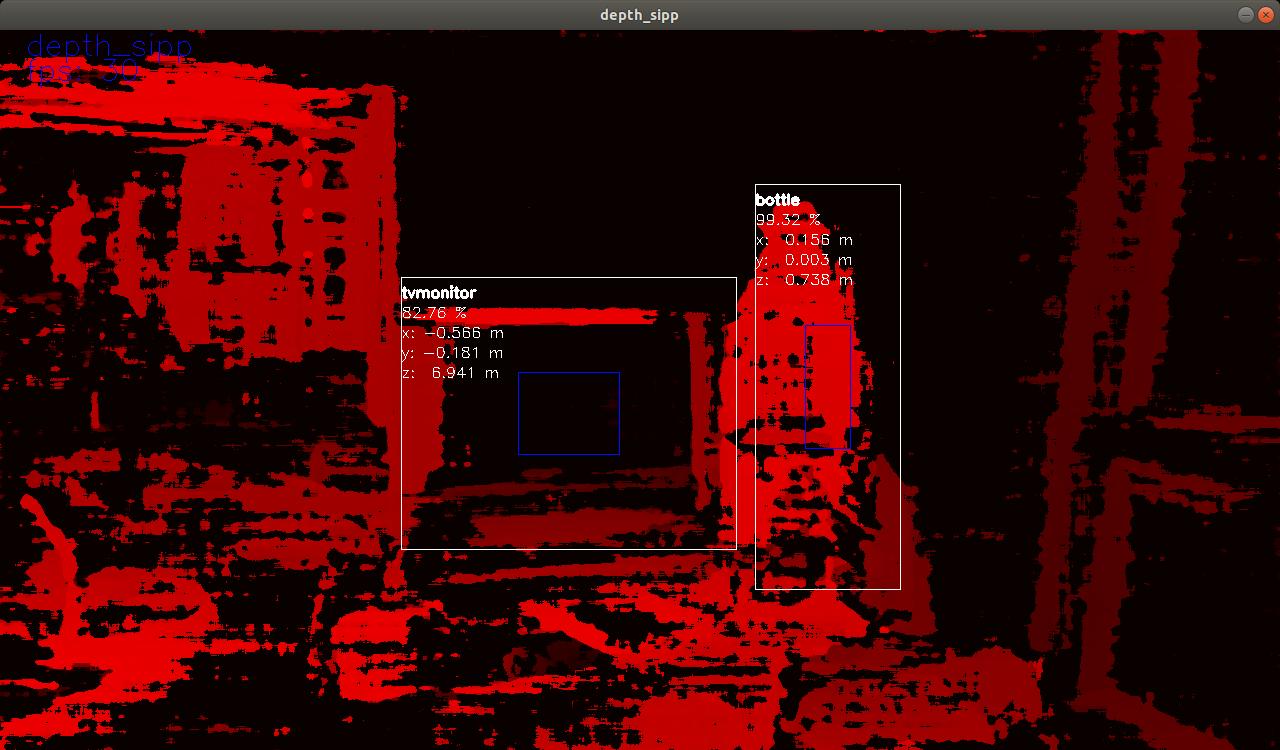Viewport: 1280px width, 750px height.
Task: Click the 99.32 % confidence value
Action: (x=788, y=220)
